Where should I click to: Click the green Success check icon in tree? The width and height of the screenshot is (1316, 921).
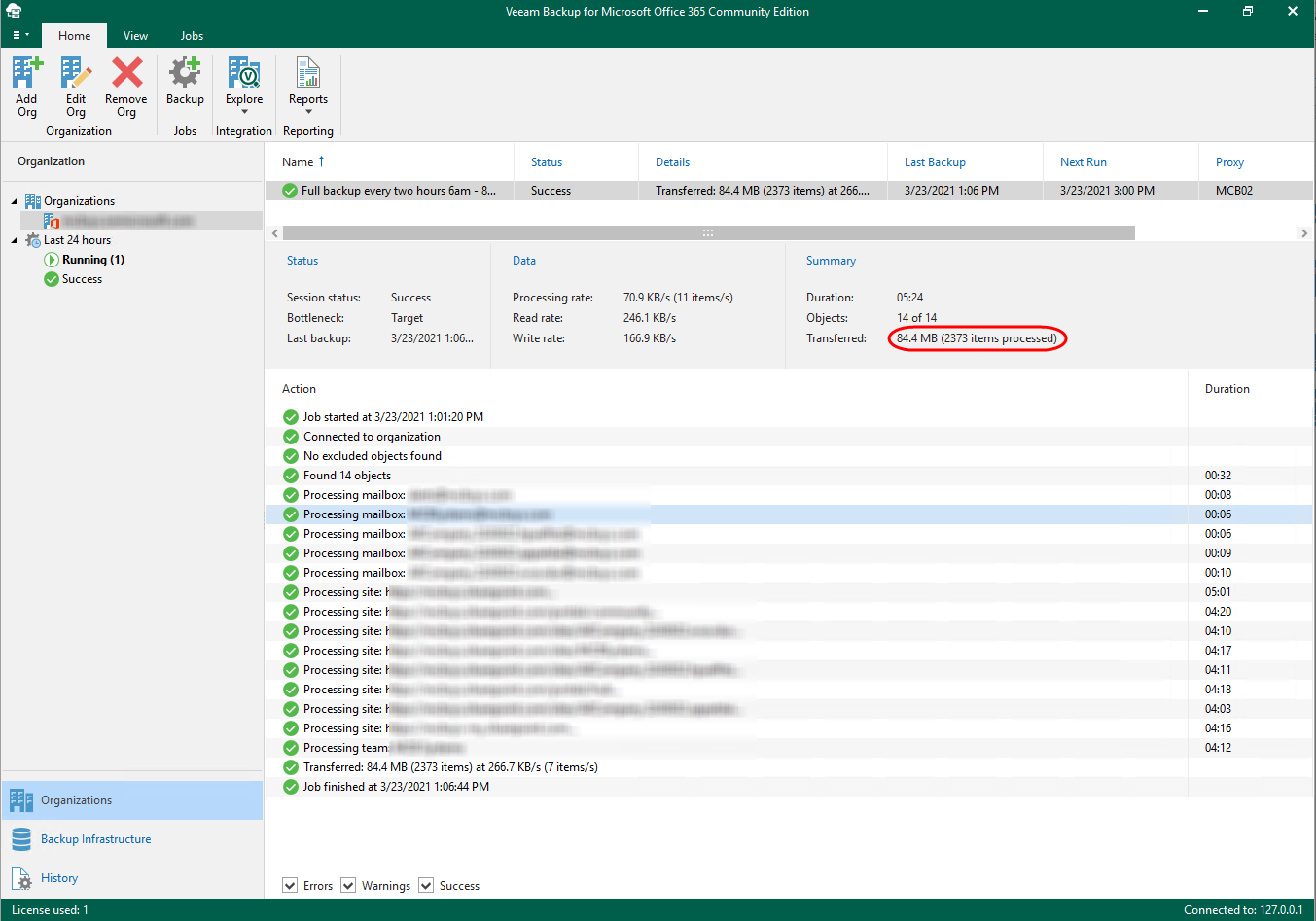pos(52,279)
